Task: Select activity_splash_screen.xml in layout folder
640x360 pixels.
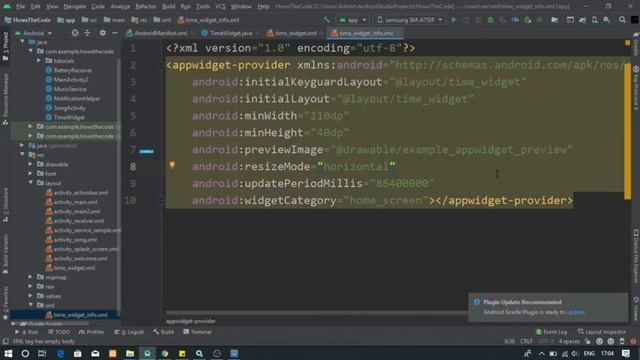Action: [x=86, y=249]
